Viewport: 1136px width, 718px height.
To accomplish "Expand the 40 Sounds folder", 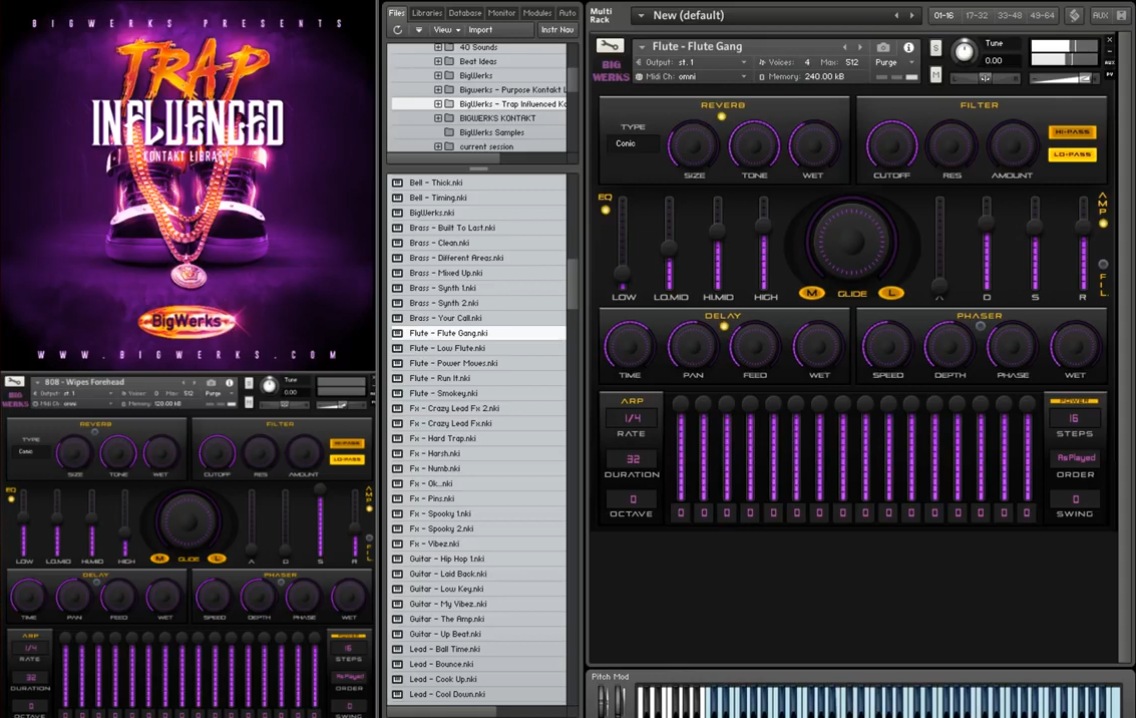I will pos(438,47).
